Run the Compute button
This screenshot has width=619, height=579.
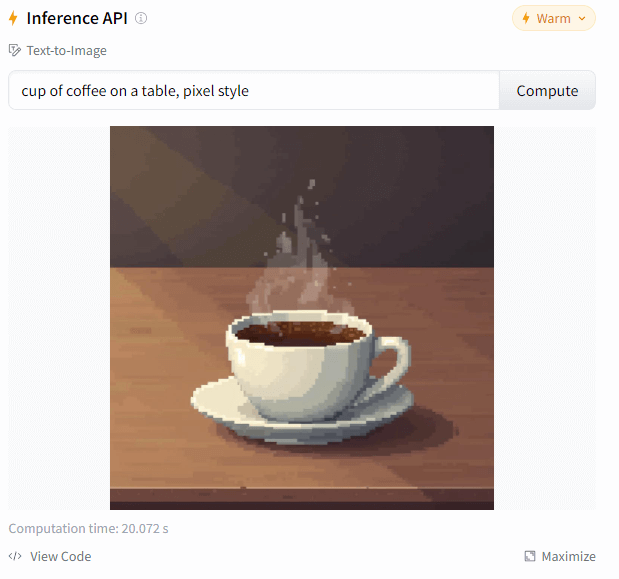click(547, 90)
